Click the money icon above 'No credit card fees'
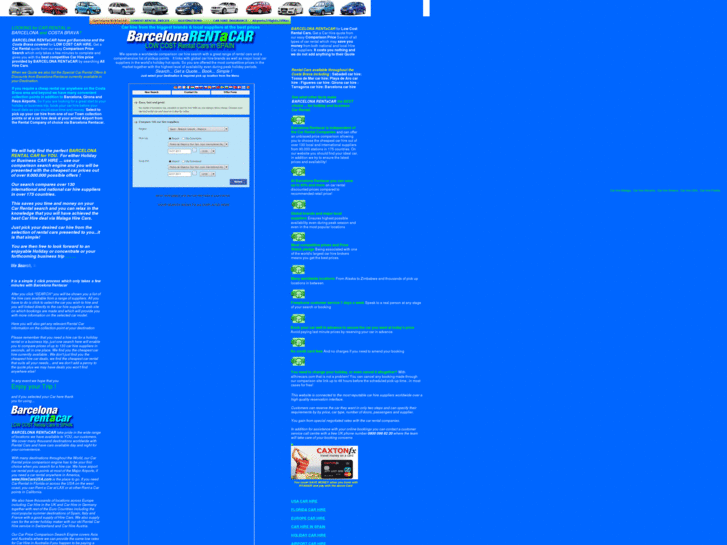This screenshot has height=545, width=727. click(x=298, y=343)
